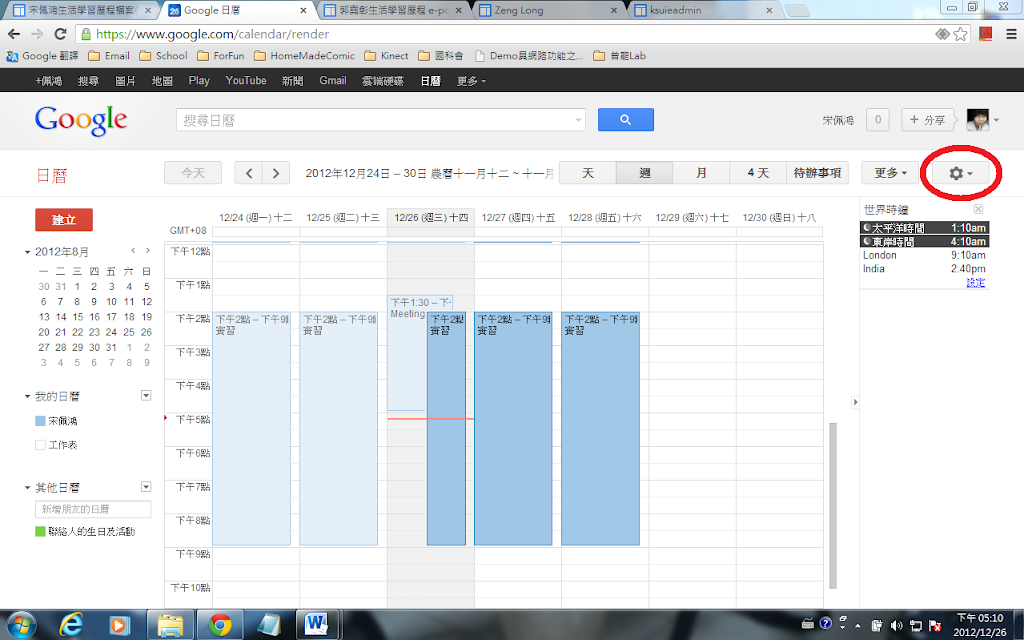Switch to 週 week view
The image size is (1024, 640).
coord(645,173)
